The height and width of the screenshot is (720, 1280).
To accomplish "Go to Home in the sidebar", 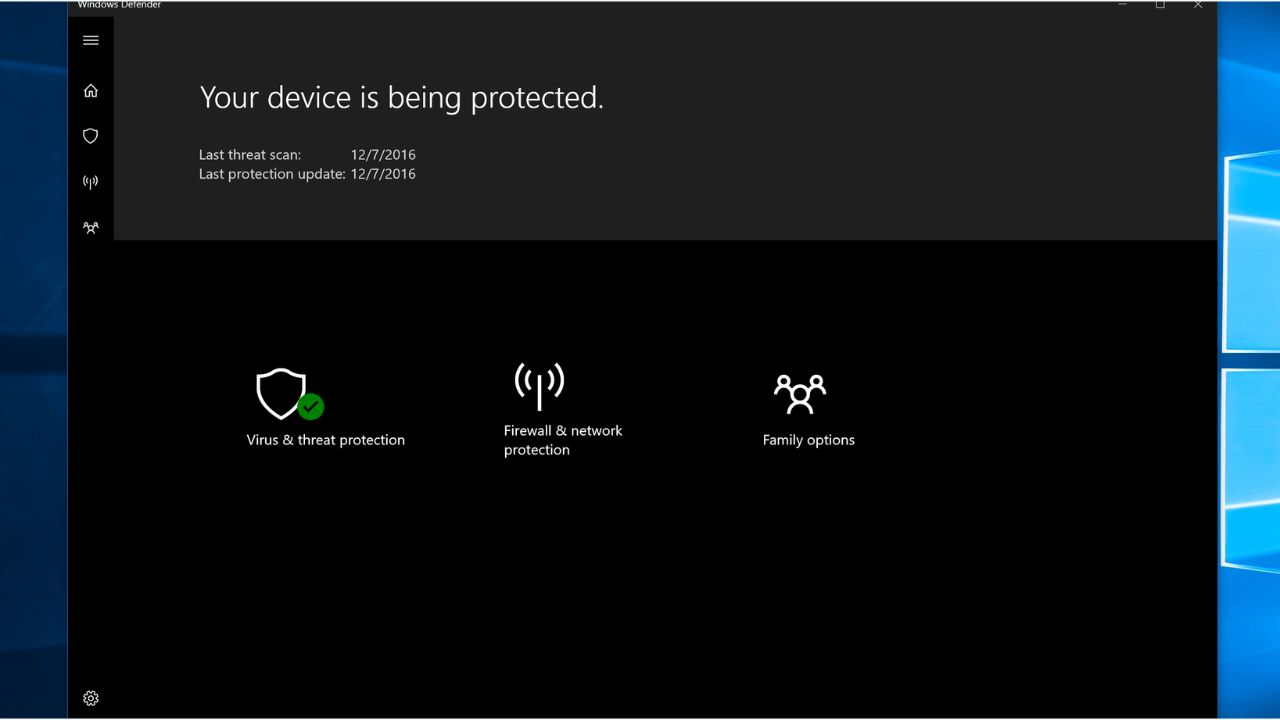I will point(91,91).
